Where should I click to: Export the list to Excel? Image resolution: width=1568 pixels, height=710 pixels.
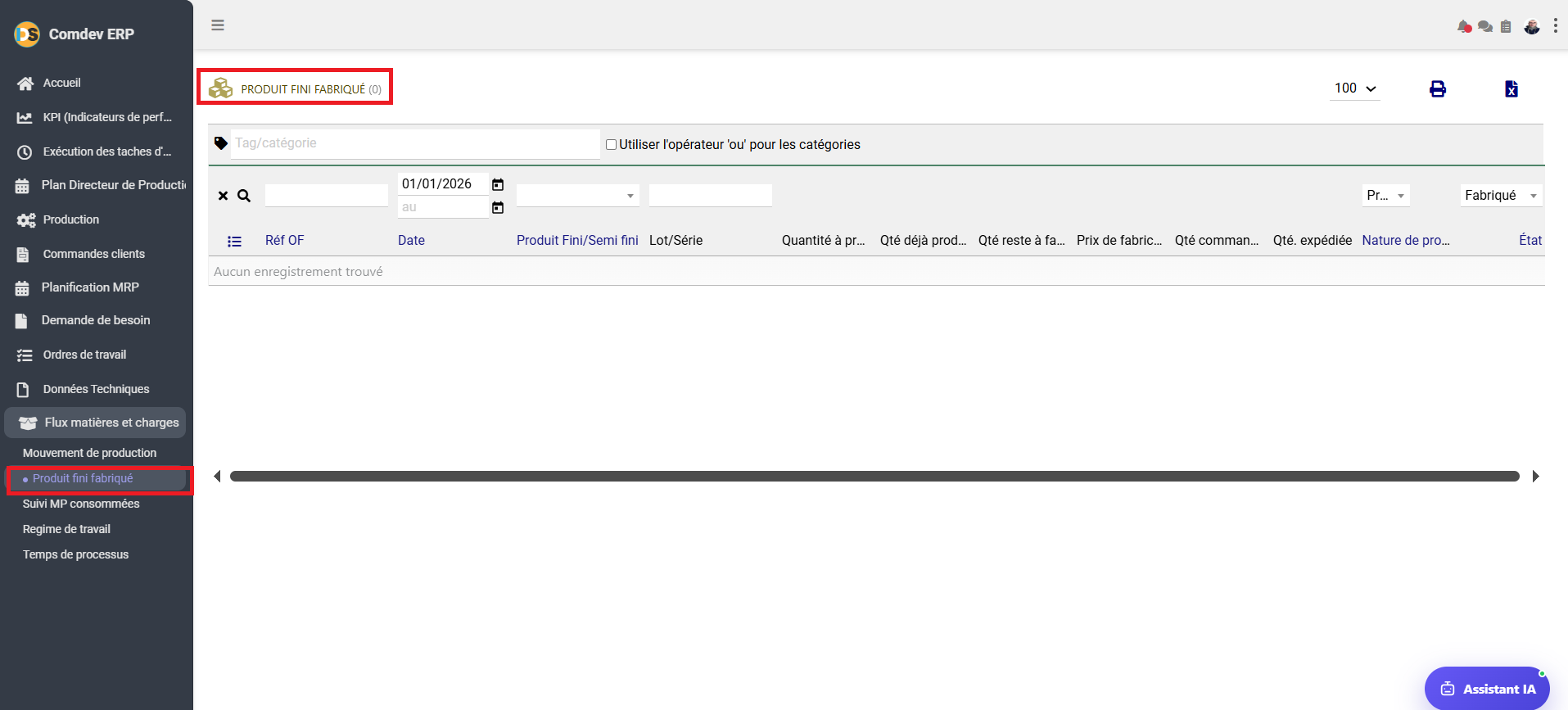click(x=1512, y=88)
